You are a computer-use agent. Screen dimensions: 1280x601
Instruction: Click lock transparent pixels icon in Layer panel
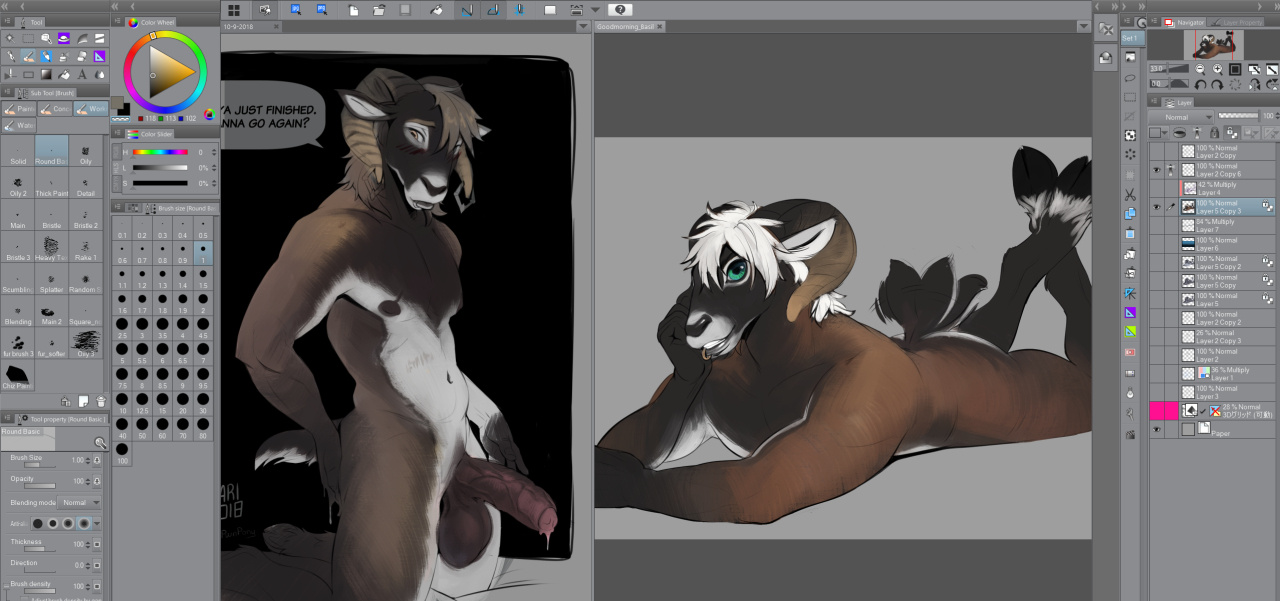click(x=1232, y=132)
